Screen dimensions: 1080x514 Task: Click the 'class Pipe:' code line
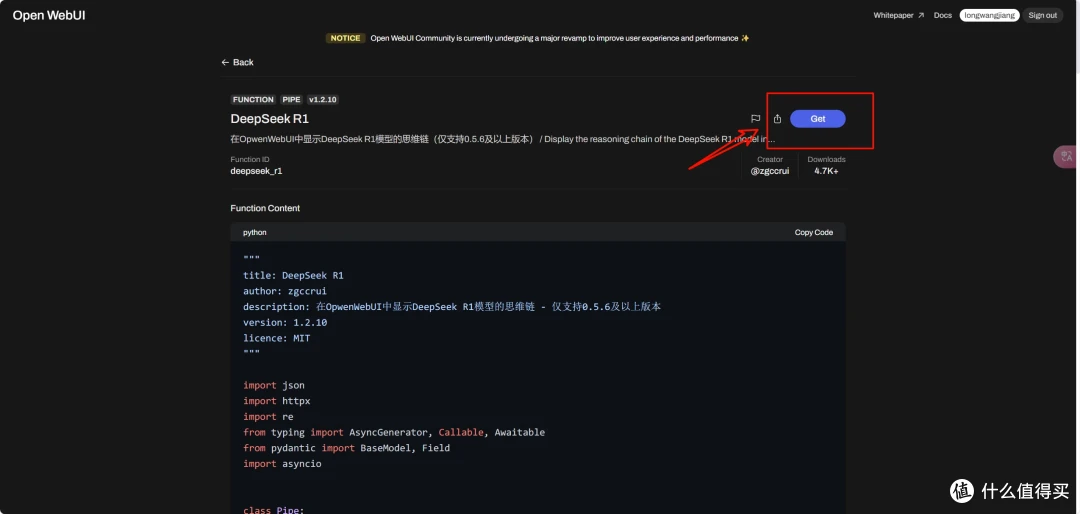pos(273,509)
